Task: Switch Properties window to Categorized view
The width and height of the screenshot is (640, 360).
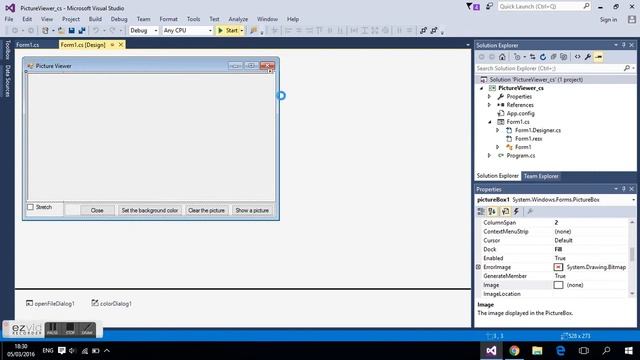Action: pyautogui.click(x=481, y=211)
